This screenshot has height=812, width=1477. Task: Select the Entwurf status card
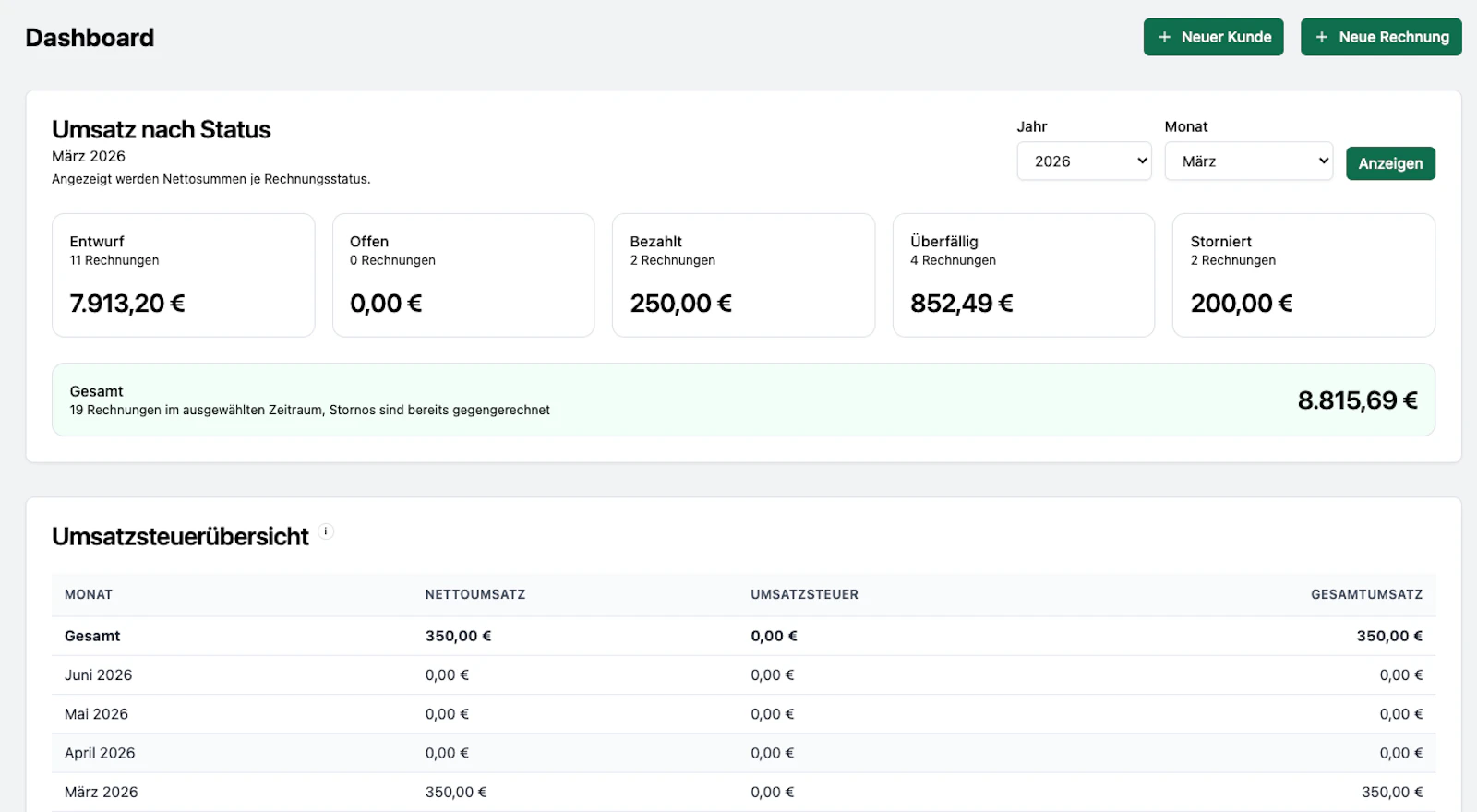tap(184, 275)
